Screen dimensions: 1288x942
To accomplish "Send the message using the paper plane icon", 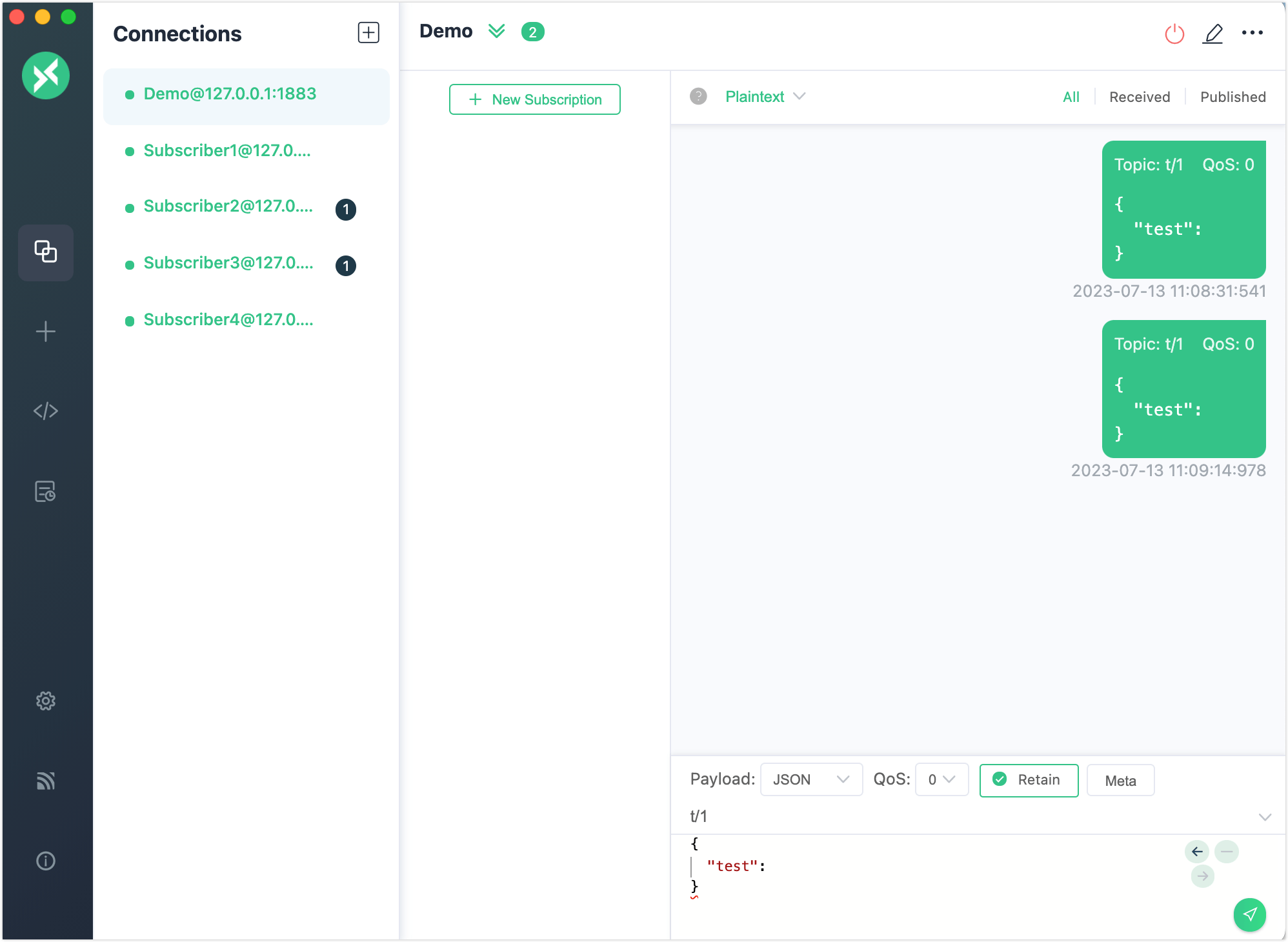I will click(1249, 915).
